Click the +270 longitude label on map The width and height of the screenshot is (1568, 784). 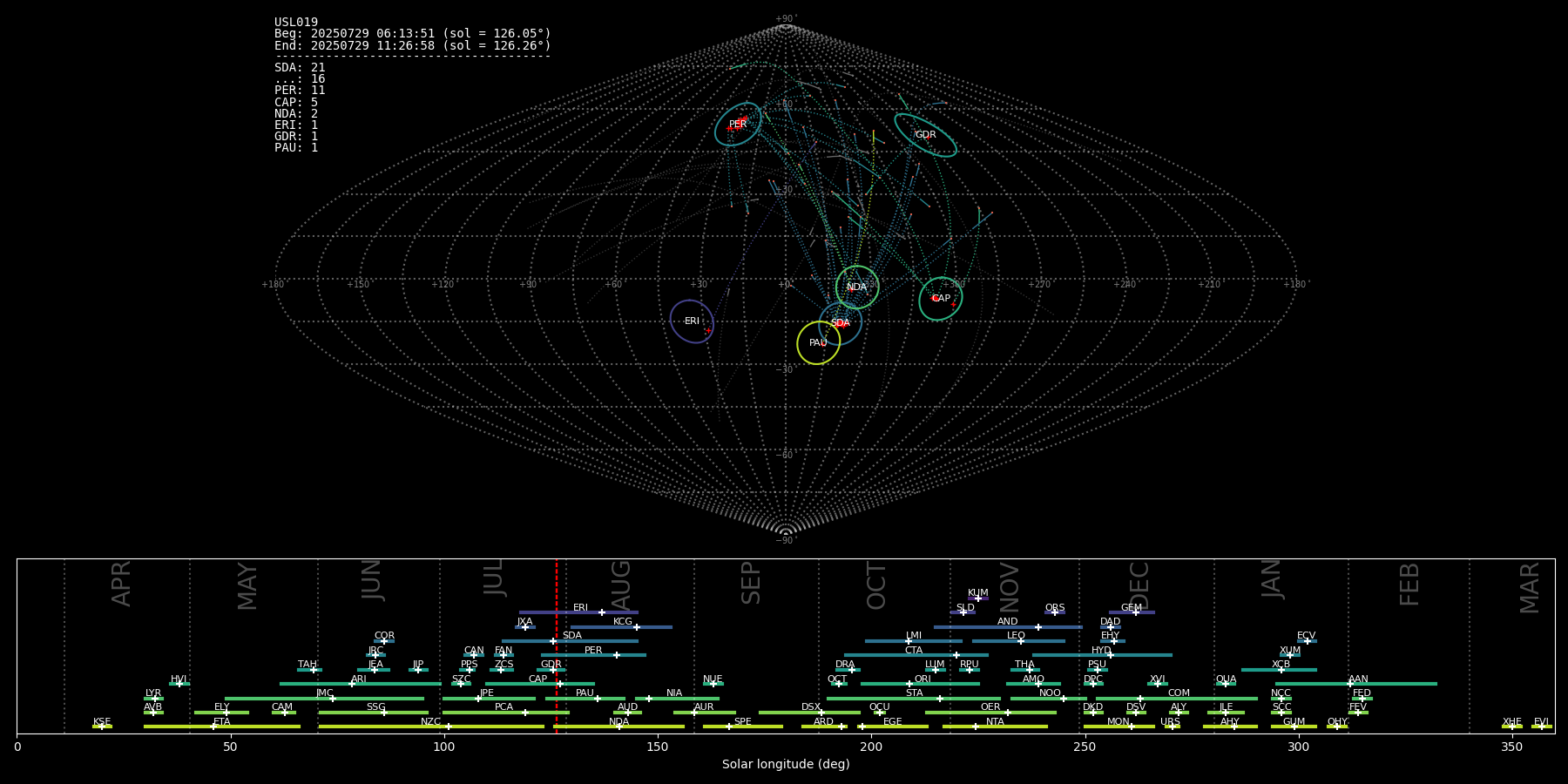click(x=1038, y=285)
